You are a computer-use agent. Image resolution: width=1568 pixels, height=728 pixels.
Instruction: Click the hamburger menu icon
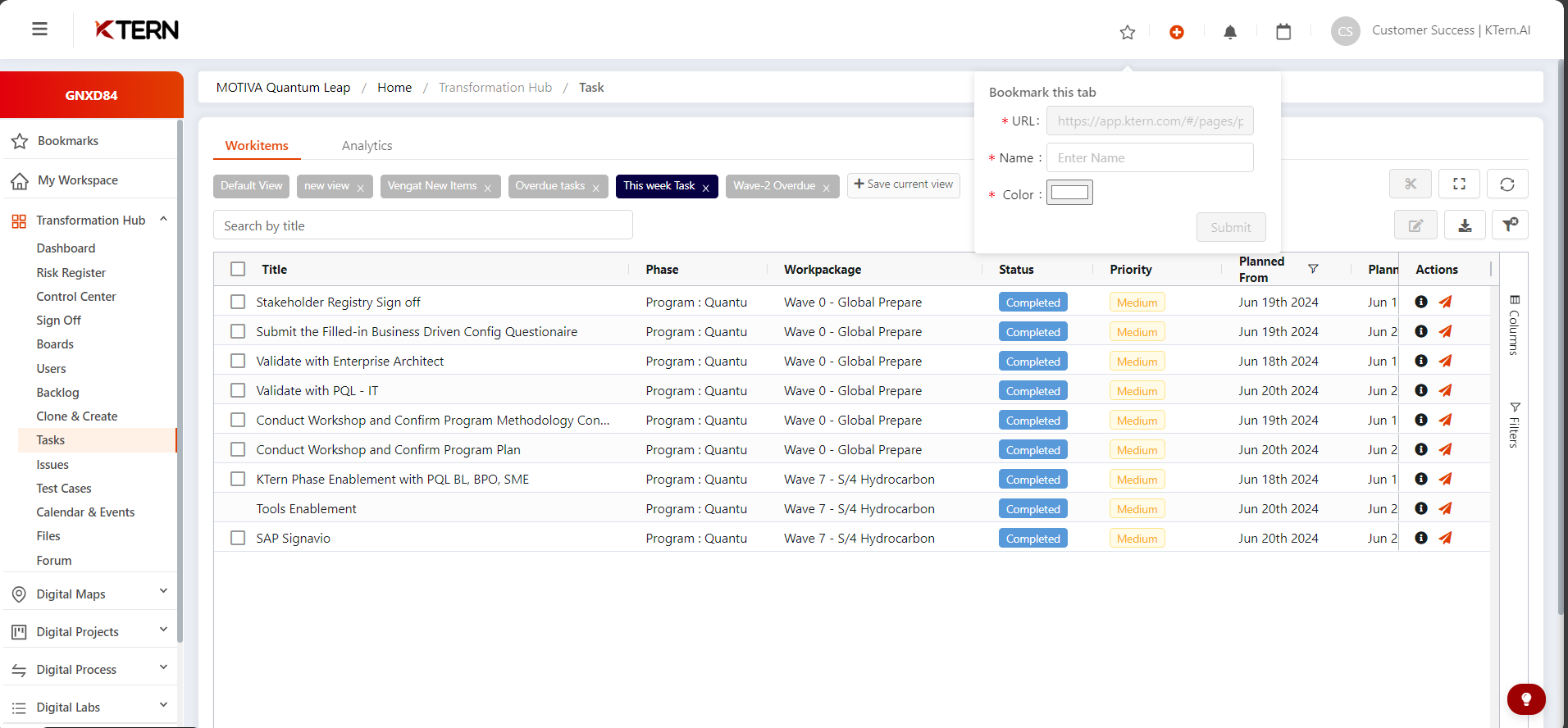39,30
